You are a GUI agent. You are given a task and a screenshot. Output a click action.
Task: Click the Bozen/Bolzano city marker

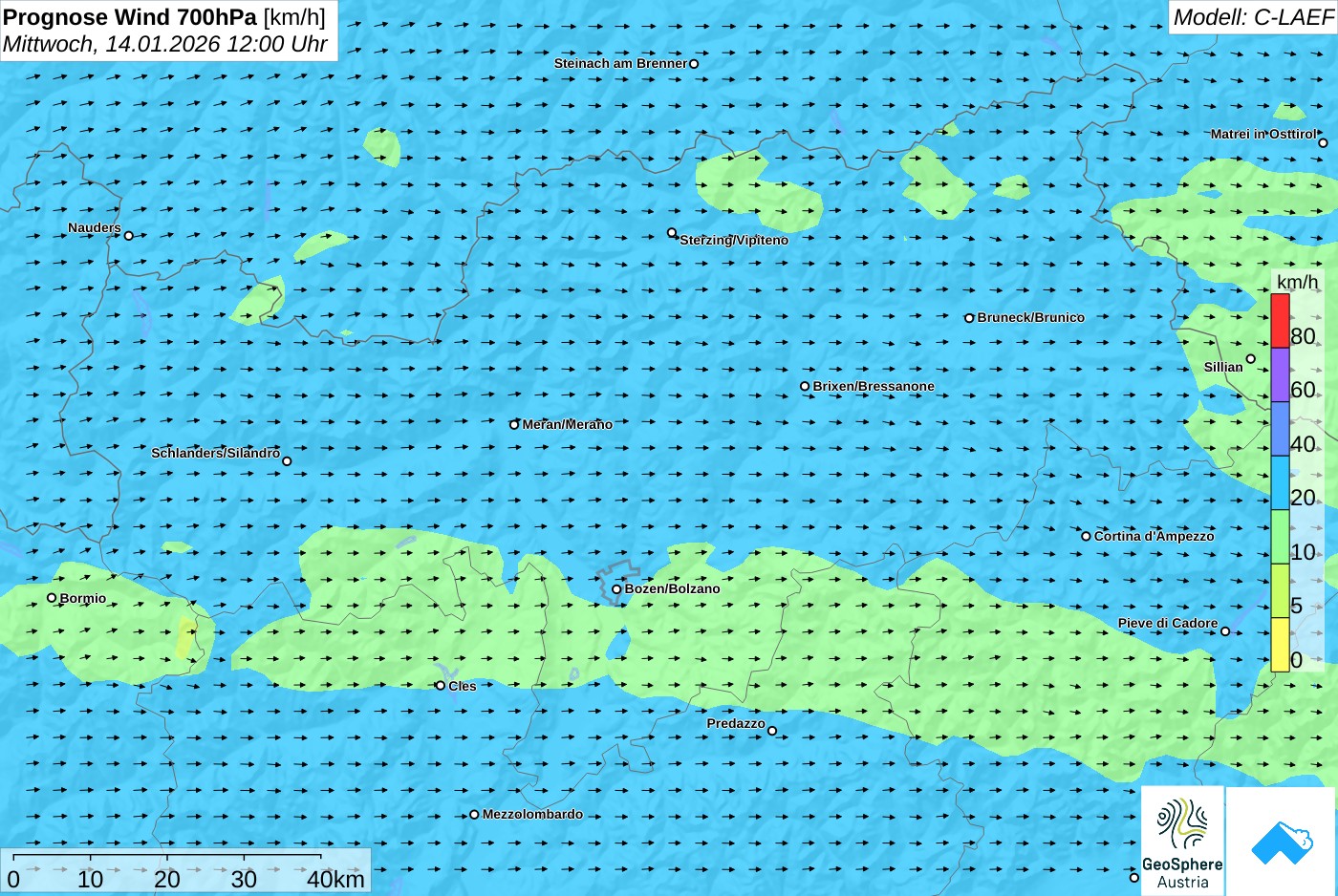(616, 589)
